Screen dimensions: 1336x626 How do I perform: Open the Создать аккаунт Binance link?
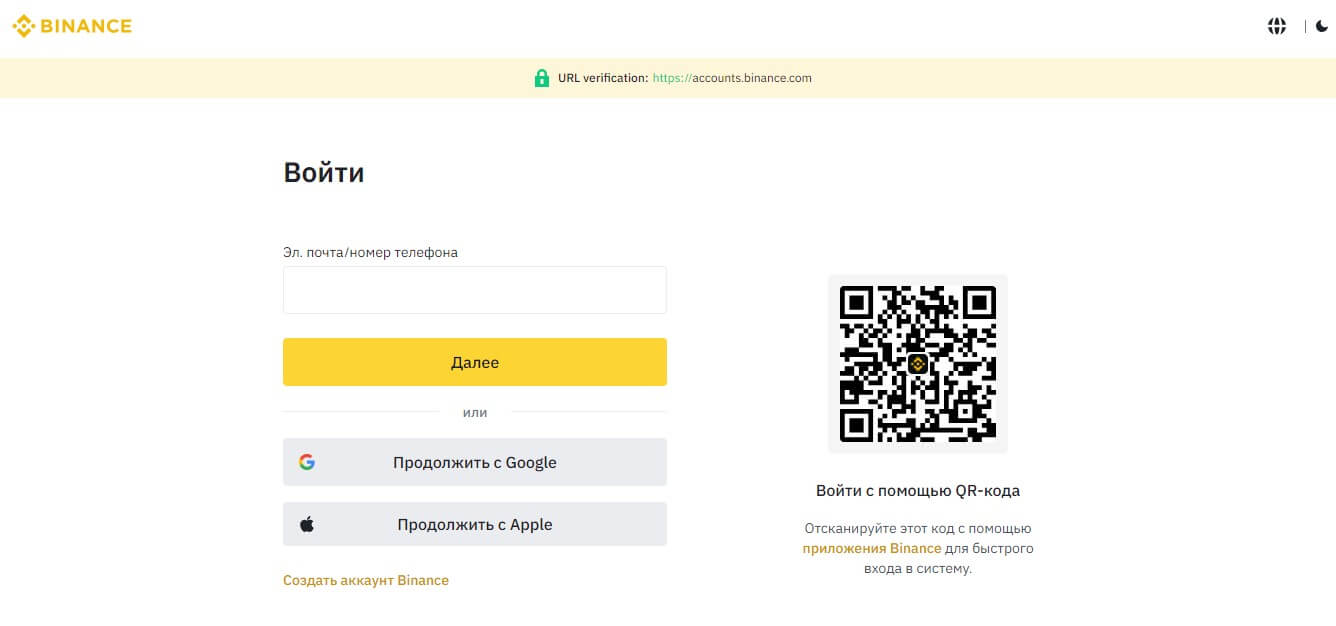pos(366,580)
